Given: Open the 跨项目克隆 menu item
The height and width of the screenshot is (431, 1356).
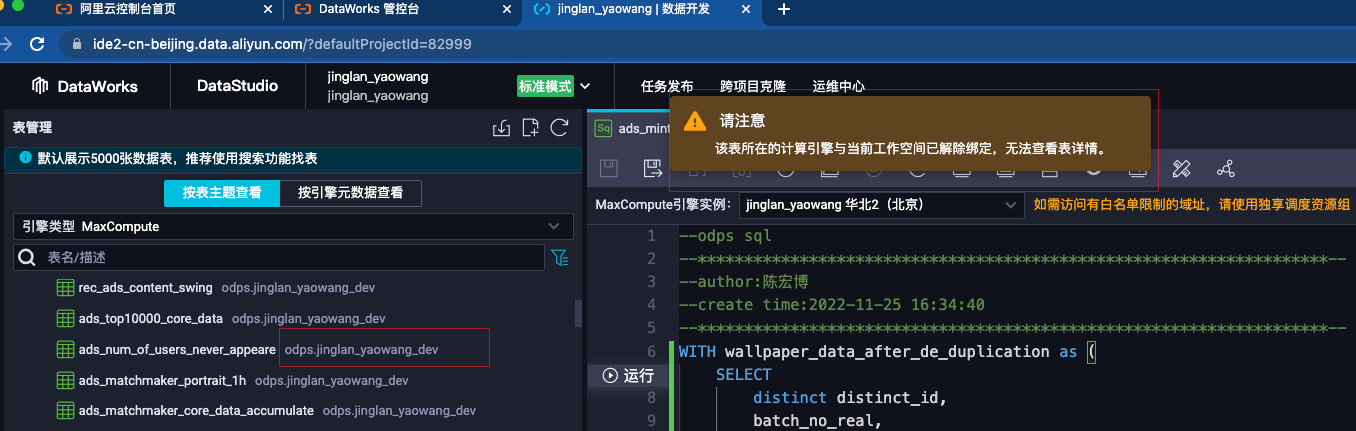Looking at the screenshot, I should coord(753,86).
